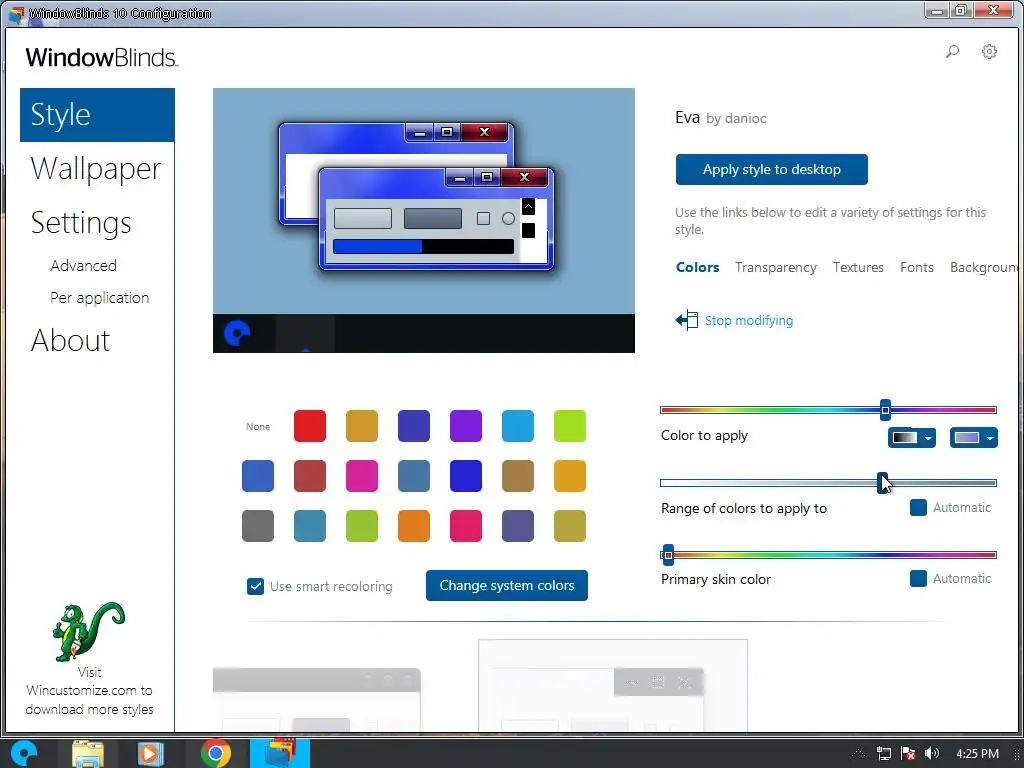Show hidden tray icons arrow
Screen dimensions: 1024x768
click(x=859, y=753)
